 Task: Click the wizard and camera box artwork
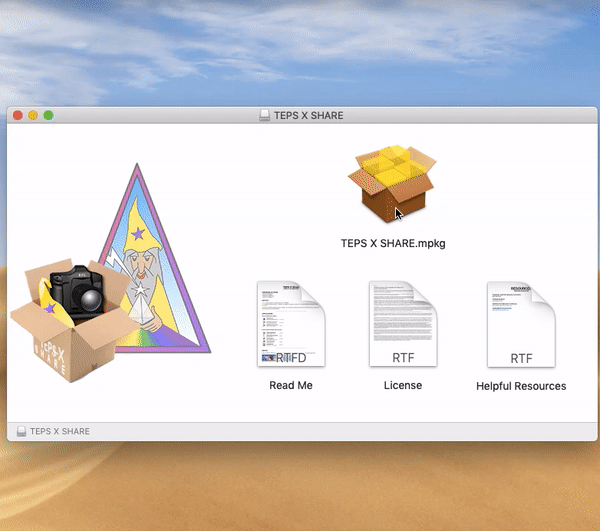(x=111, y=272)
